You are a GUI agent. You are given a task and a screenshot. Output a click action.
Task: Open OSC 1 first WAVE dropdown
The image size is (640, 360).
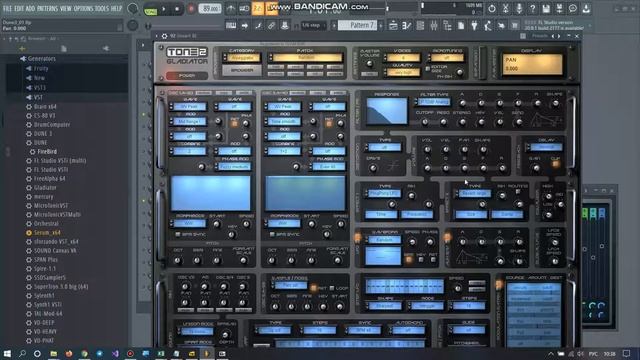point(188,107)
